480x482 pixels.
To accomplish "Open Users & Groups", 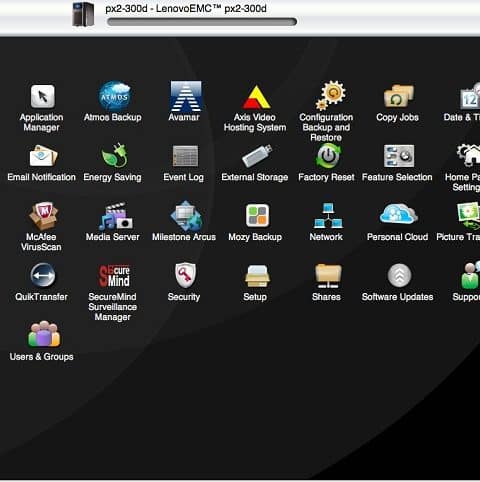I will pyautogui.click(x=44, y=334).
